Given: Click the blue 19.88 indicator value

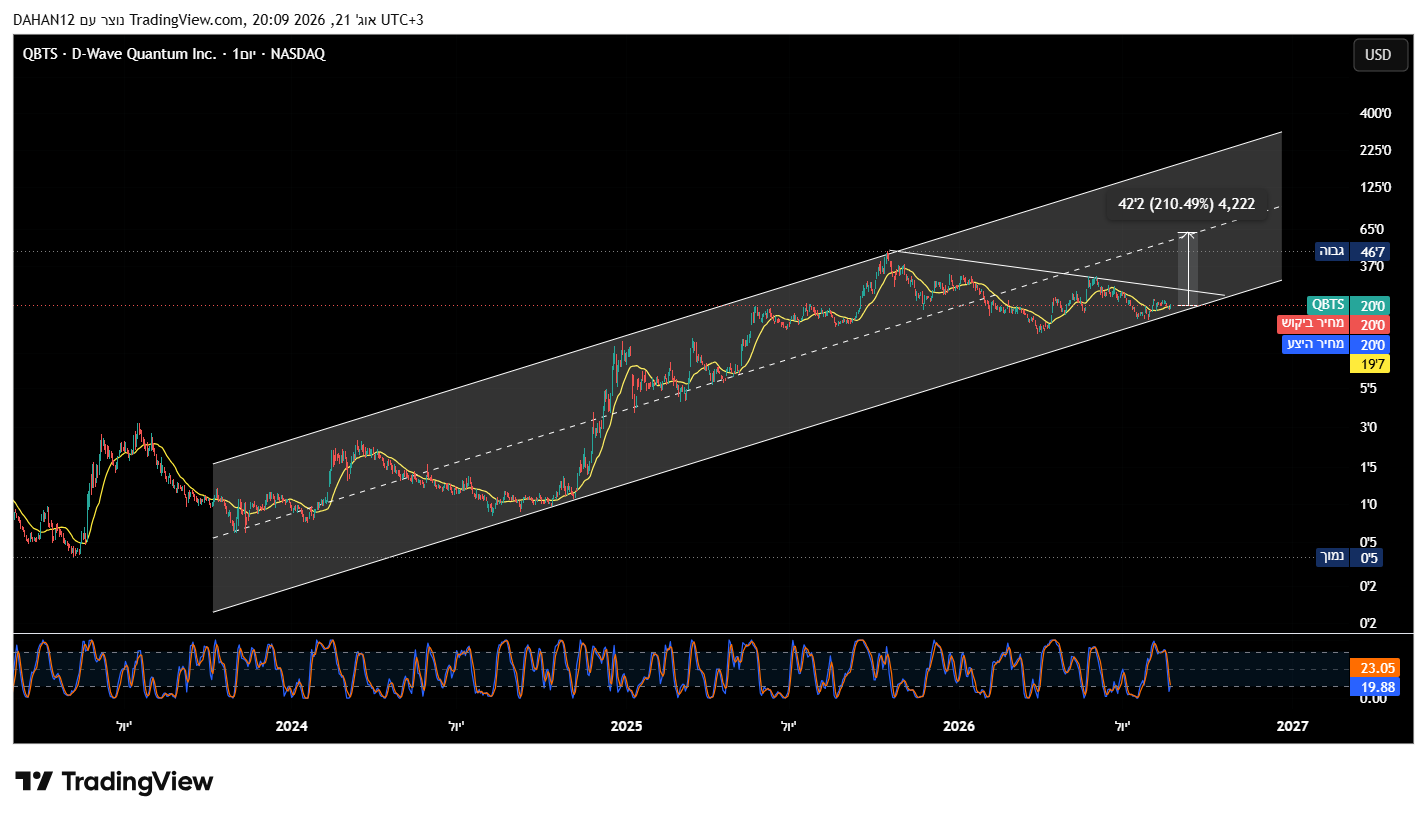Looking at the screenshot, I should tap(1374, 687).
